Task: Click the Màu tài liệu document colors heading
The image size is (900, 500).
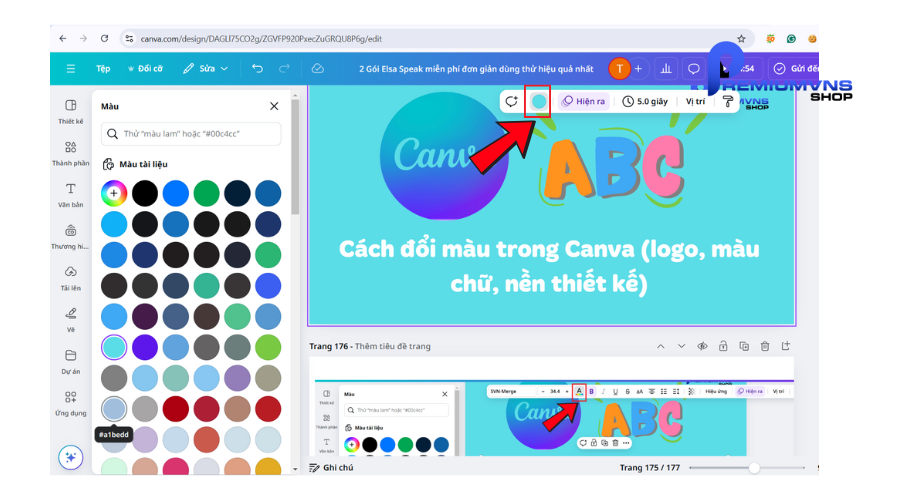Action: [x=143, y=164]
